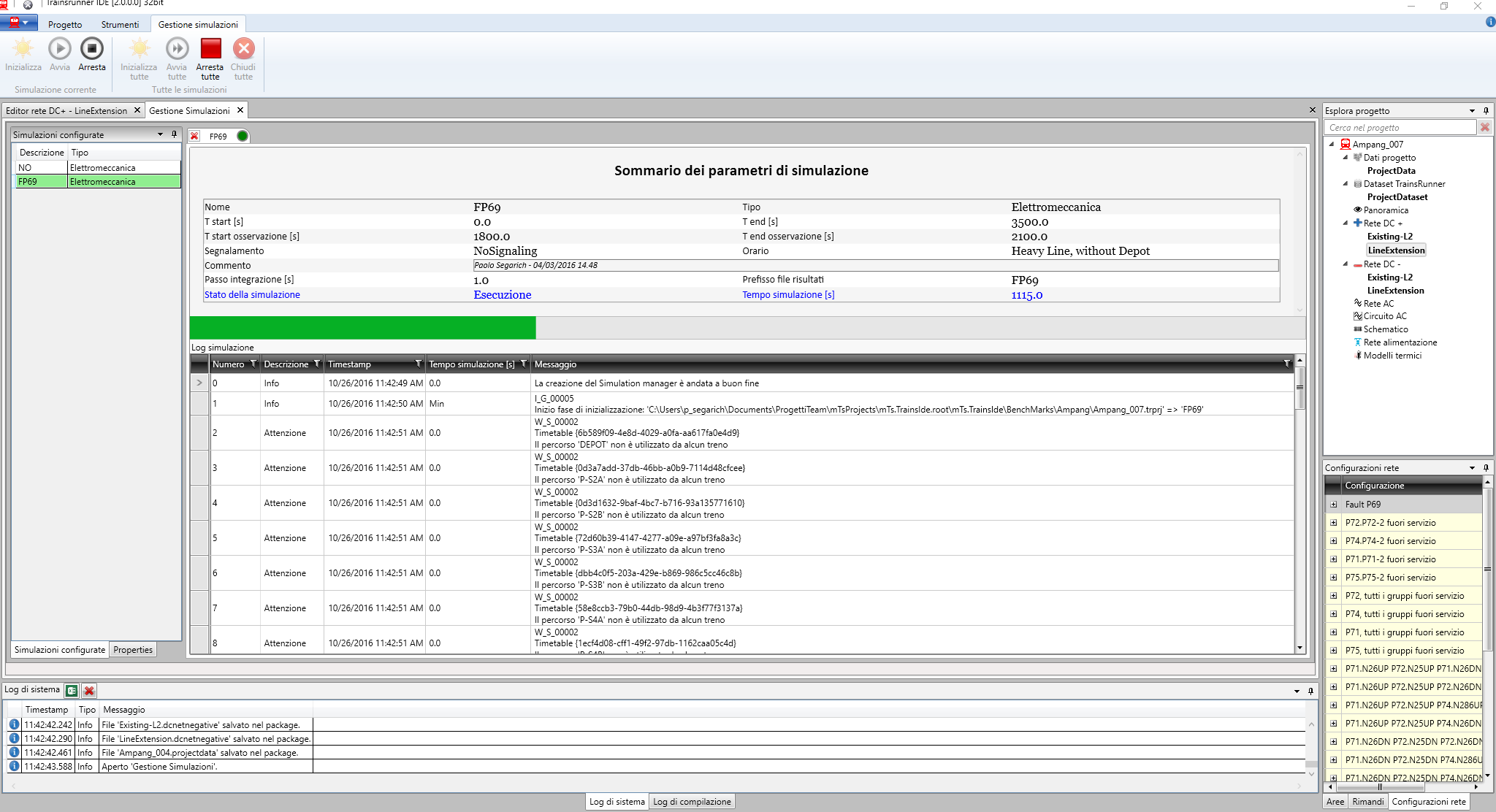Open the application menu button
This screenshot has height=812, width=1496.
[x=19, y=23]
